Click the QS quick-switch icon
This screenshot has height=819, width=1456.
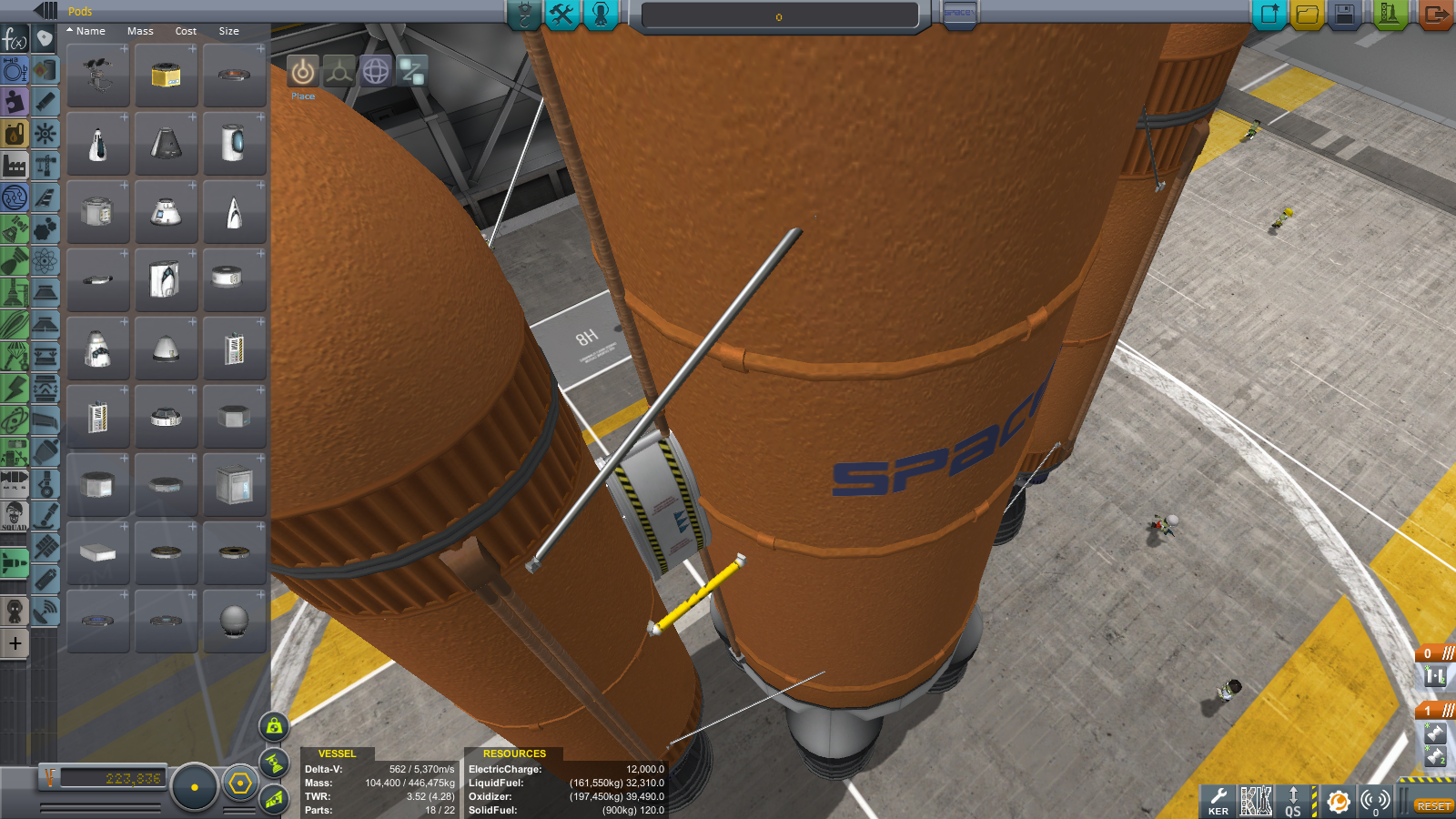pos(1293,801)
